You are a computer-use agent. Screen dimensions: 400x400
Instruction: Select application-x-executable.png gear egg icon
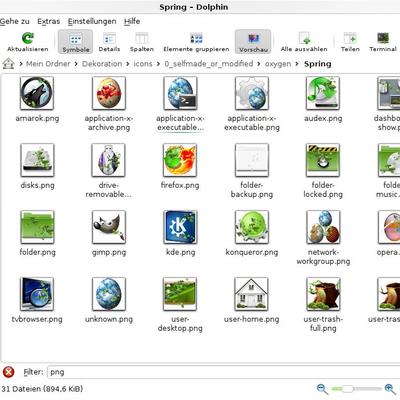coord(252,93)
